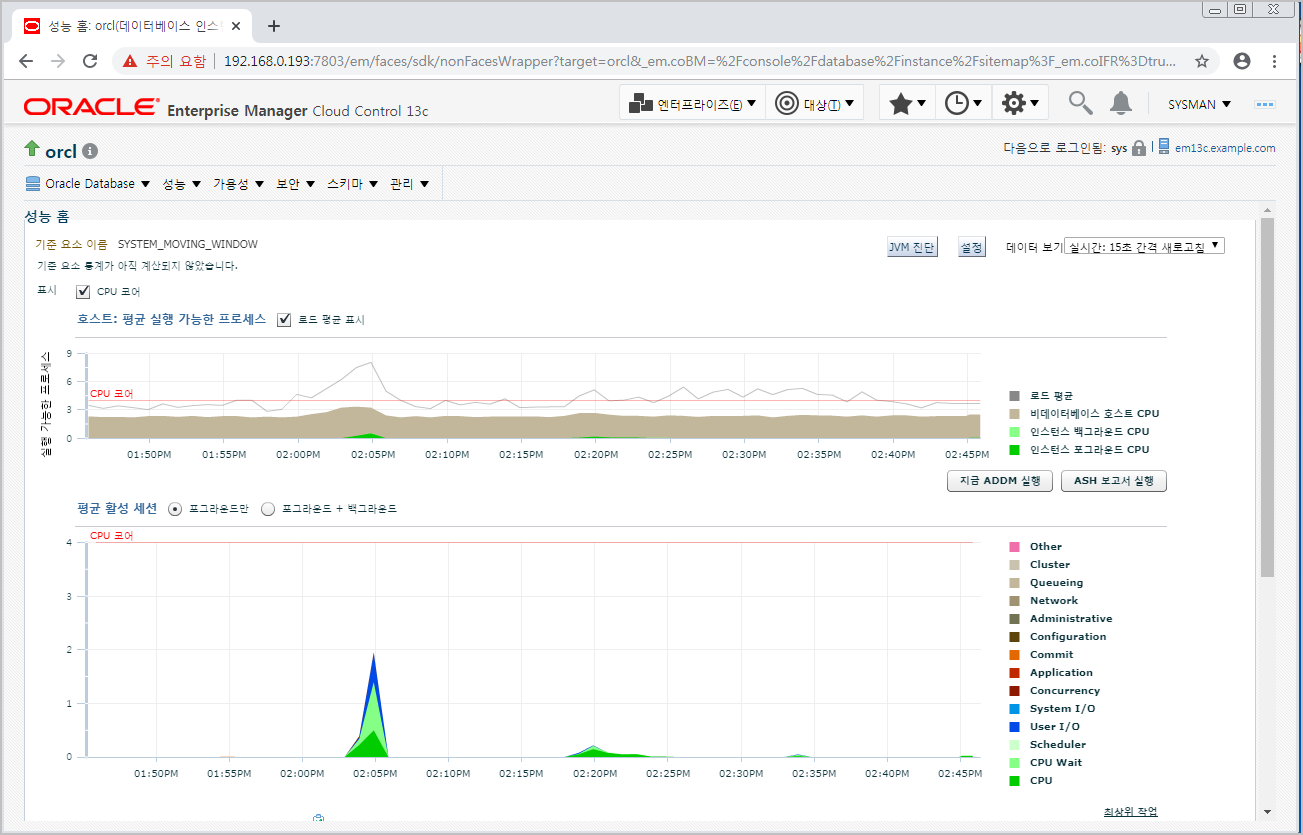Click the JVM 진단 button
1303x835 pixels.
[x=912, y=247]
